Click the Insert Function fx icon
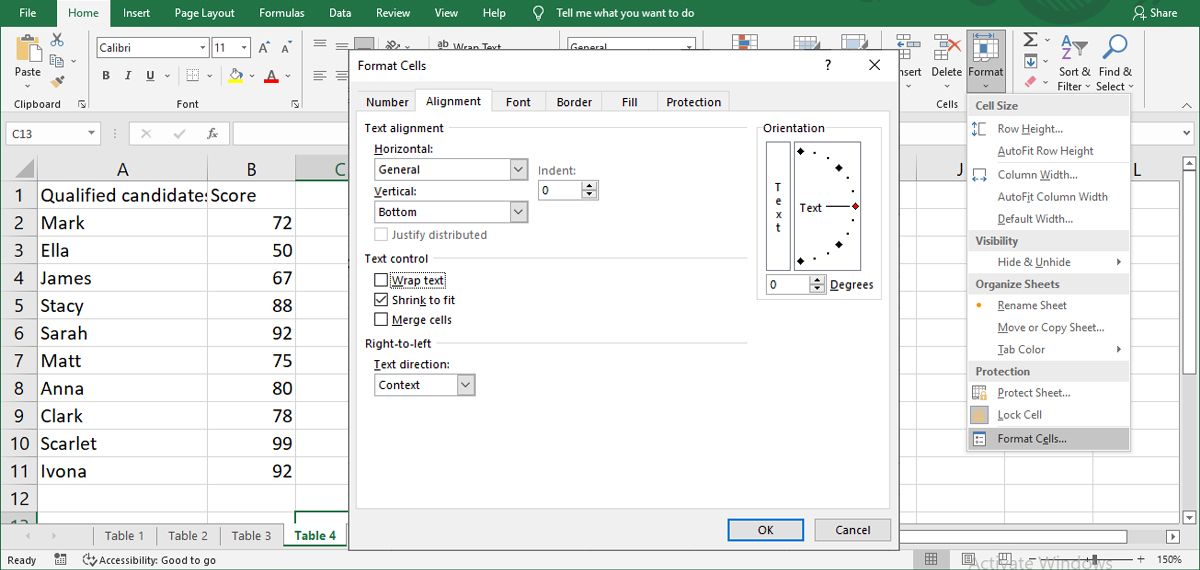 pos(212,133)
